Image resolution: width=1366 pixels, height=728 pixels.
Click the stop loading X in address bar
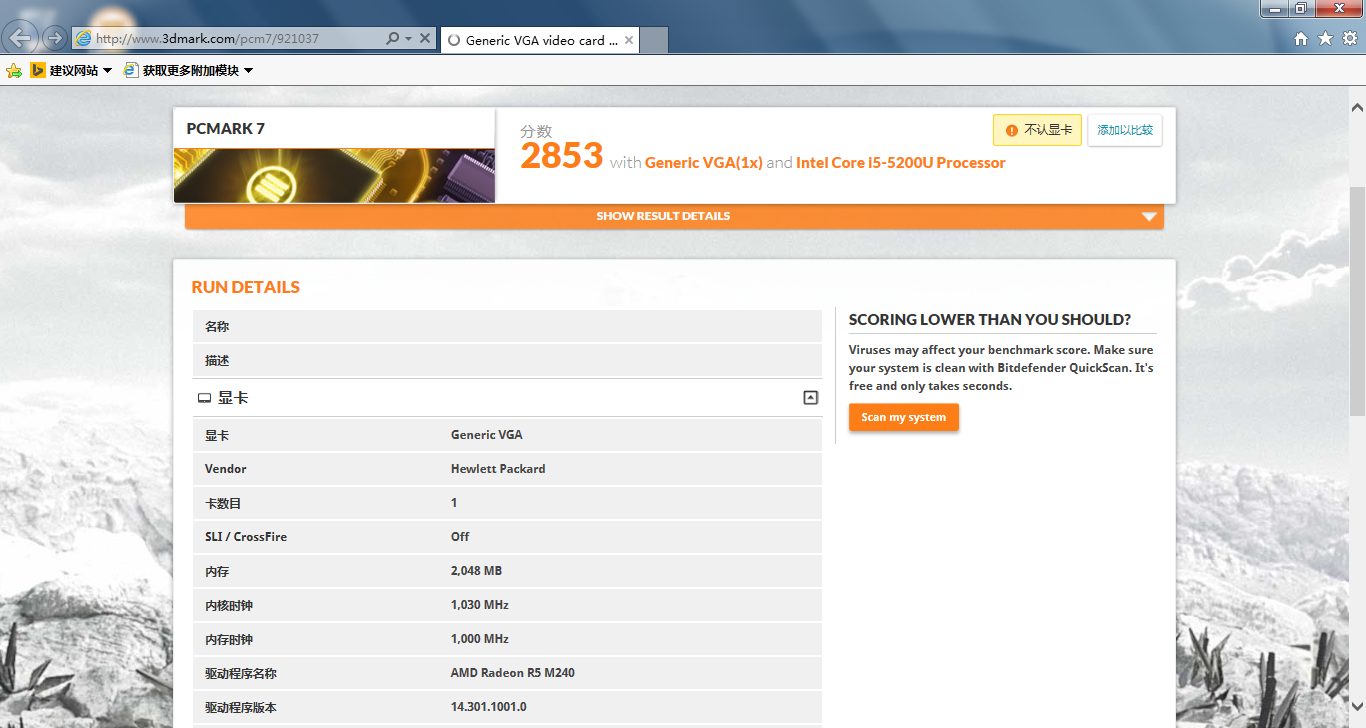coord(425,39)
